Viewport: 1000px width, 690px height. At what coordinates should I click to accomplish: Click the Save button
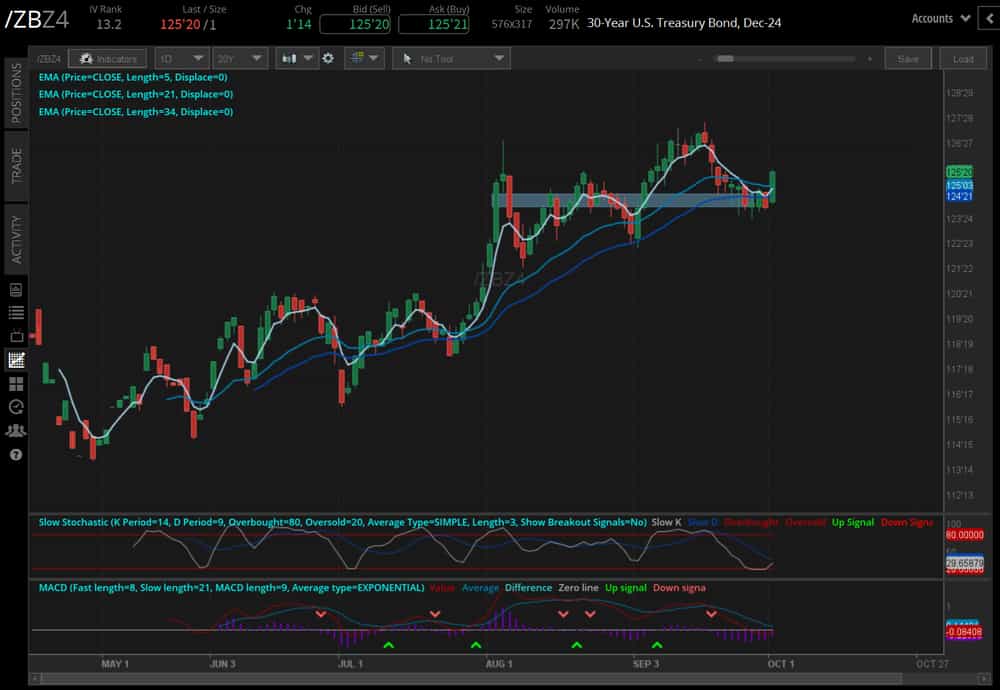click(908, 58)
